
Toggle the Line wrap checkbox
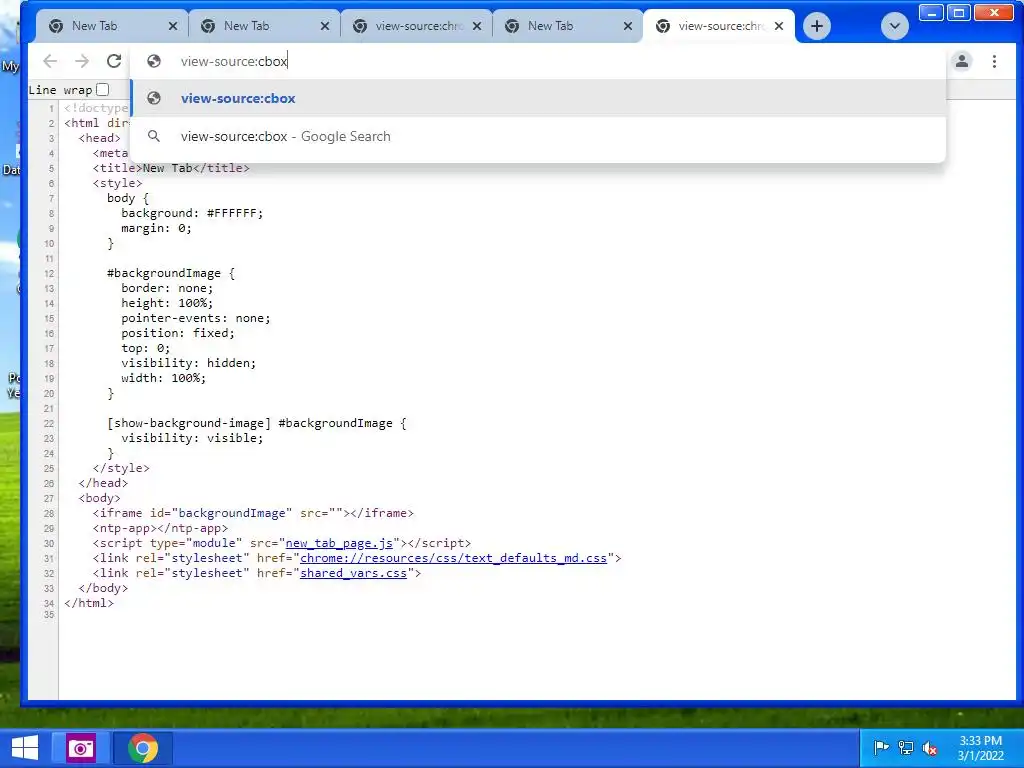click(103, 89)
